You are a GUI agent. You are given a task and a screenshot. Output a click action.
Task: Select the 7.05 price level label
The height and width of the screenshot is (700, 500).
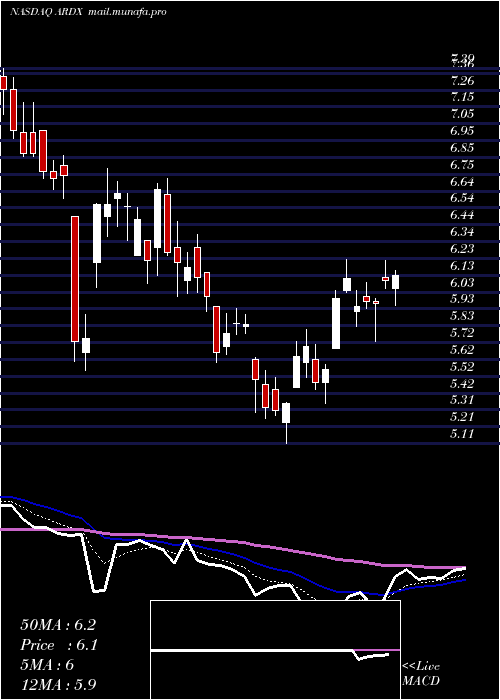tap(462, 114)
